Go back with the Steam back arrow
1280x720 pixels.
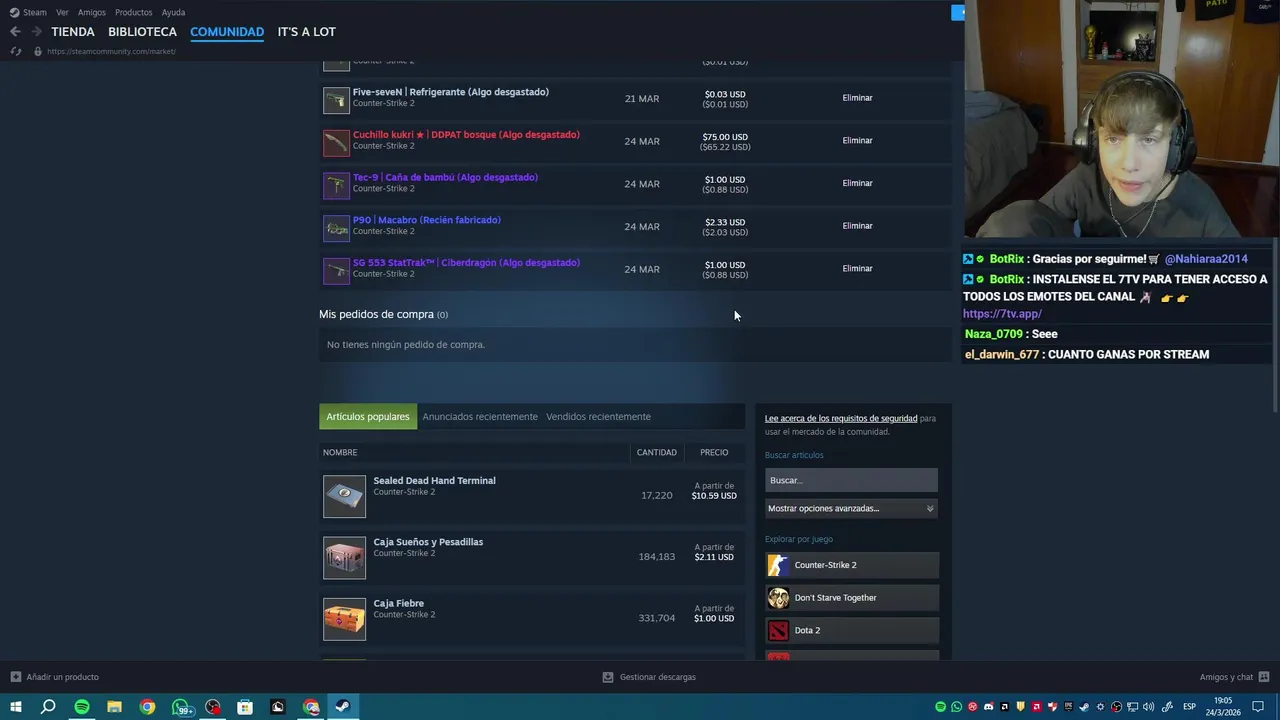point(15,32)
